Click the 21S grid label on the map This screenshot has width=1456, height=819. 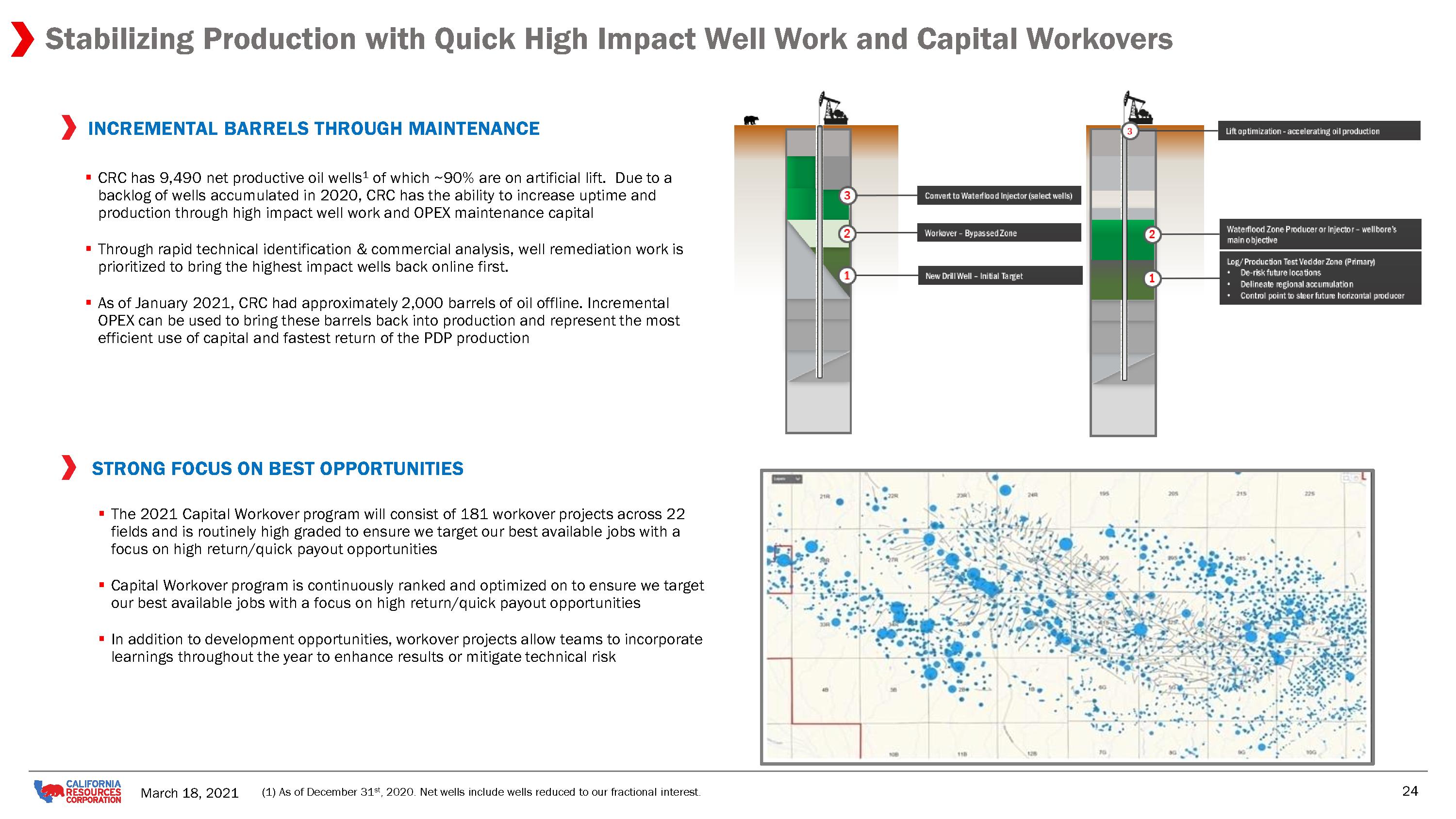[x=1241, y=493]
